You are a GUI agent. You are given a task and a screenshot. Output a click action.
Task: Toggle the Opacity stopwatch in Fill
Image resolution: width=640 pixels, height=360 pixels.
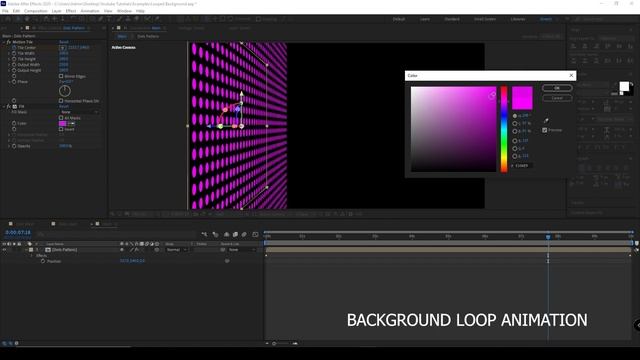point(14,146)
